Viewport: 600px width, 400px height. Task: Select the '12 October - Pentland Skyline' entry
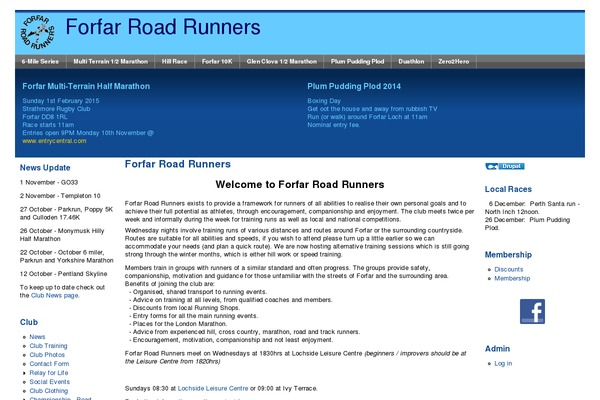click(x=64, y=274)
